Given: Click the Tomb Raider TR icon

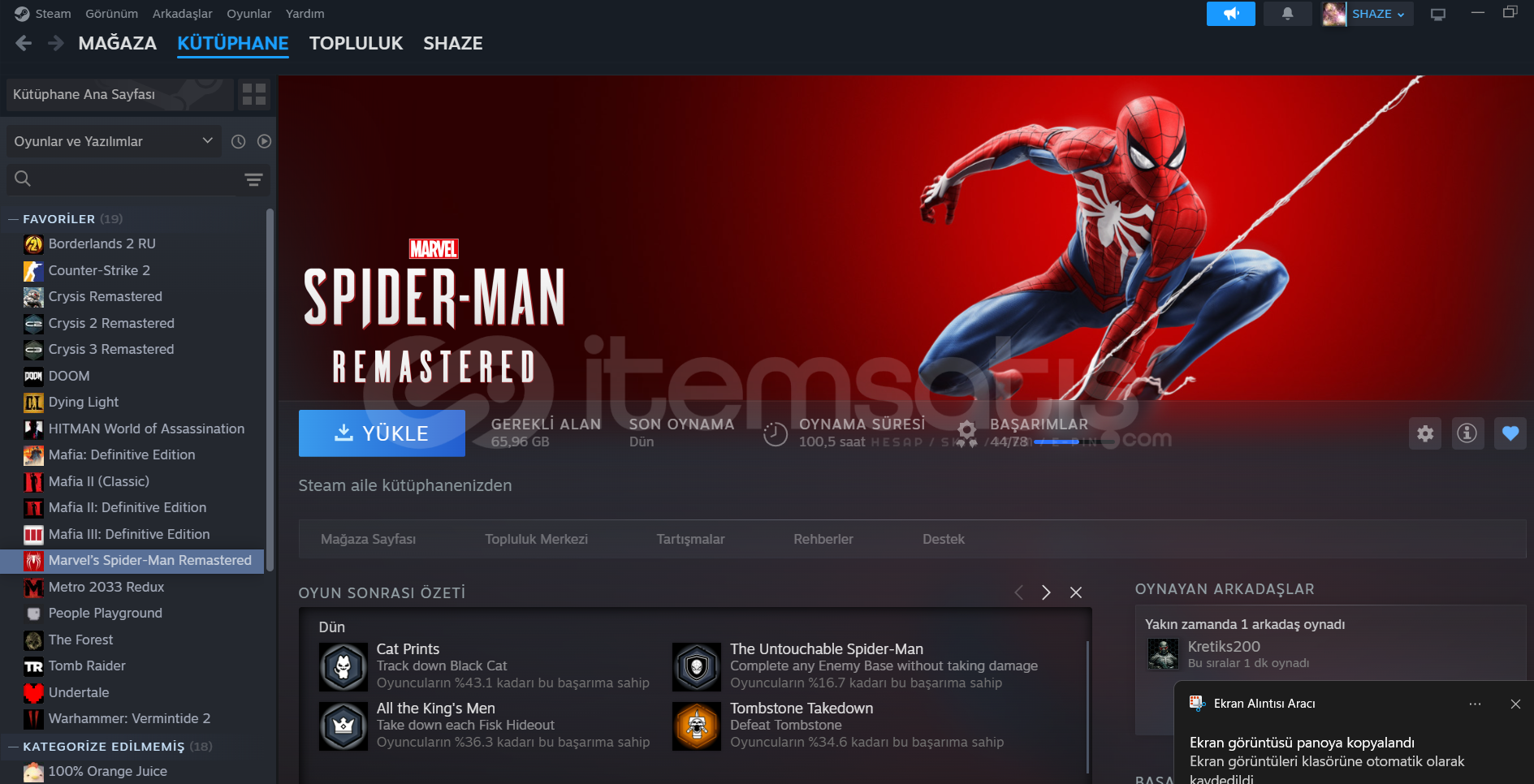Looking at the screenshot, I should (x=33, y=666).
